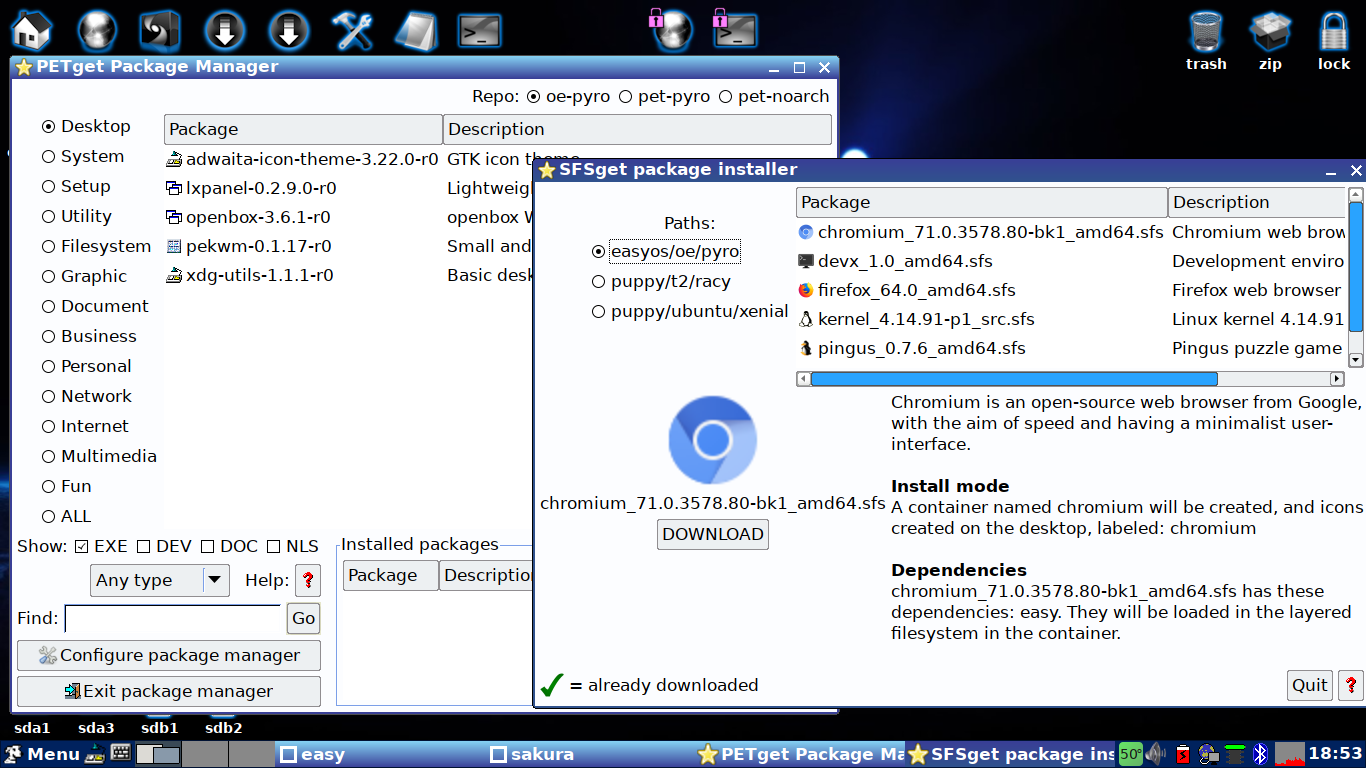Click the Package column header in SFSget

(982, 202)
